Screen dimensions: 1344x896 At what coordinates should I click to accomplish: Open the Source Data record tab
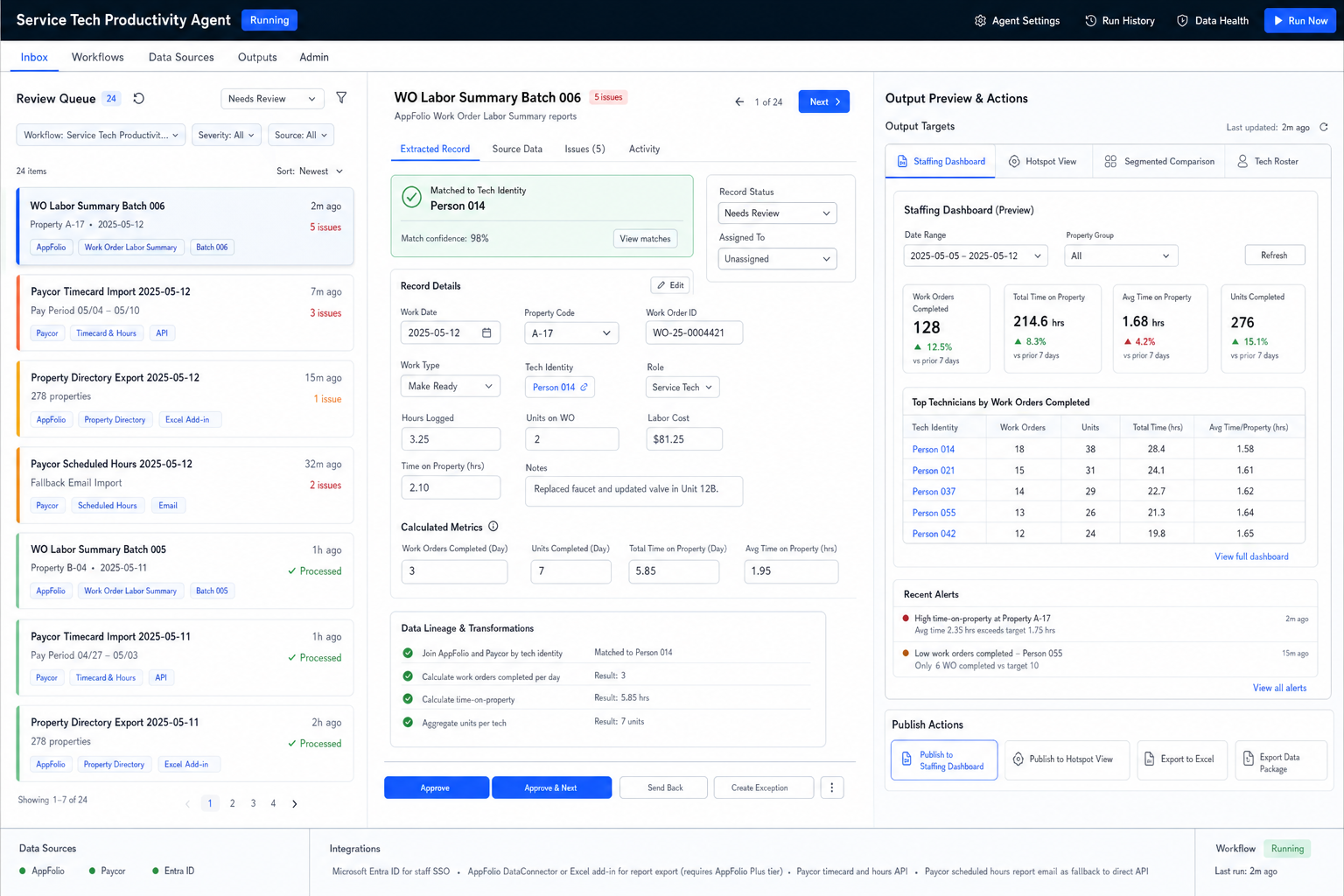coord(517,150)
